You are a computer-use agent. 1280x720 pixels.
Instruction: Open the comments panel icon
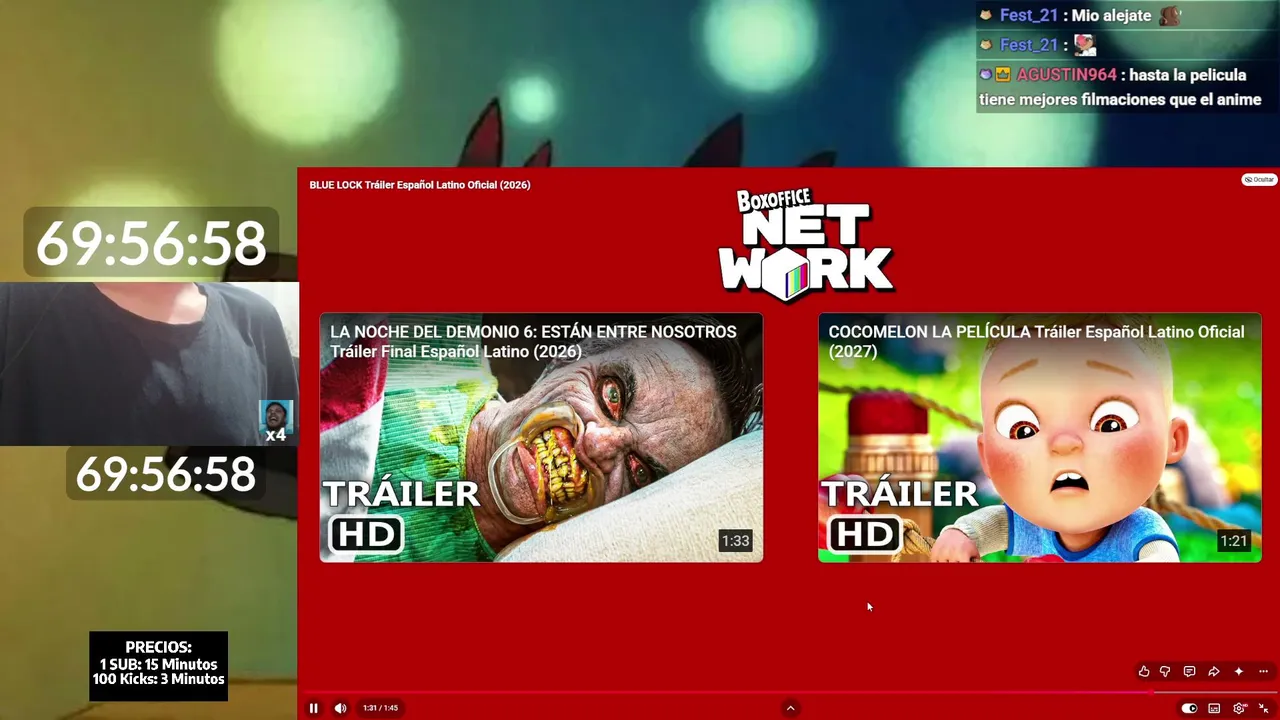1189,671
